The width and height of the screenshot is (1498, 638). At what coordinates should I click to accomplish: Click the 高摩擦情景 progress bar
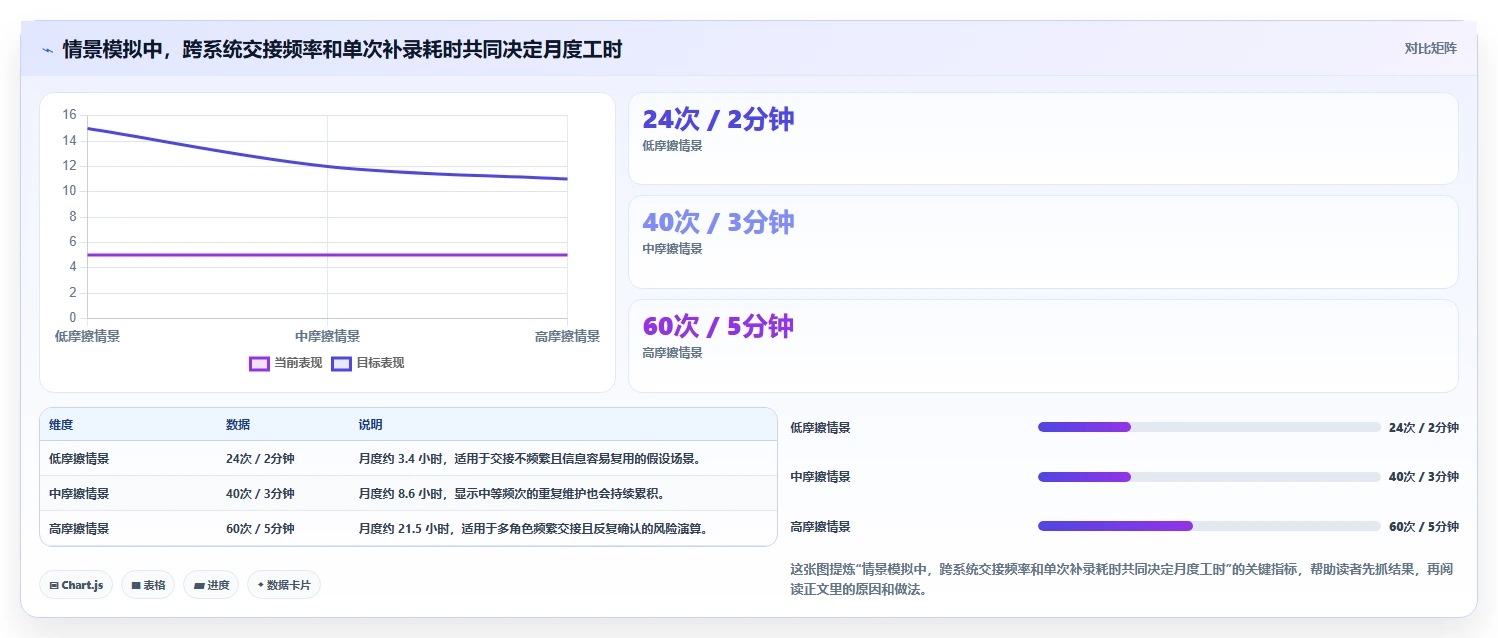click(1209, 526)
